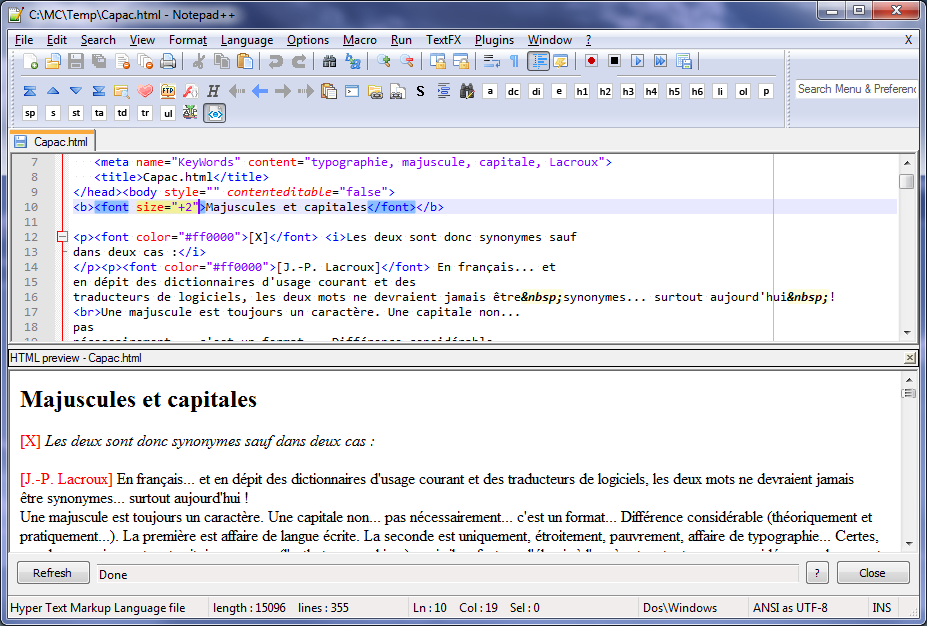Click the Close button in the preview panel
Viewport: 927px width, 626px height.
point(872,573)
